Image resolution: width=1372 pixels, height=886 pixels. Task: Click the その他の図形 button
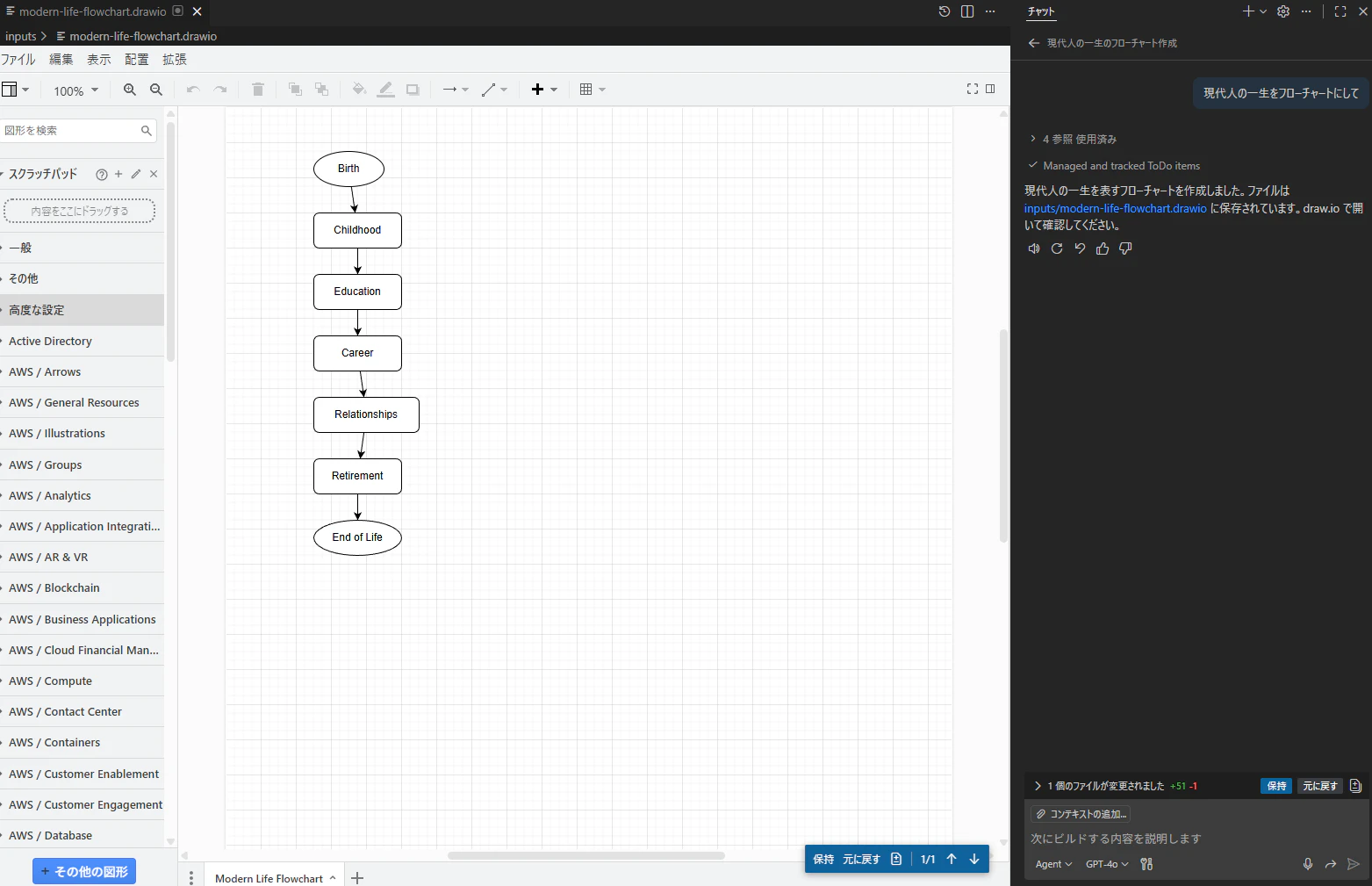(x=84, y=871)
